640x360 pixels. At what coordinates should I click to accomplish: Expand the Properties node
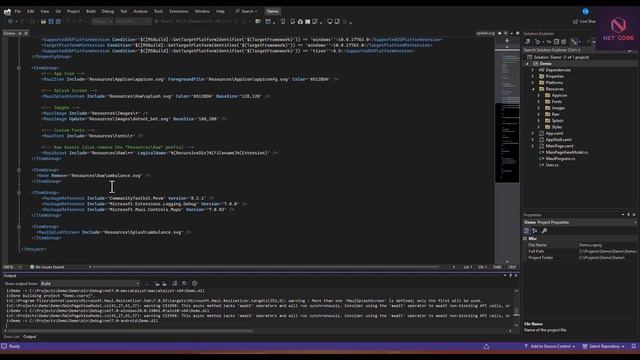(533, 77)
